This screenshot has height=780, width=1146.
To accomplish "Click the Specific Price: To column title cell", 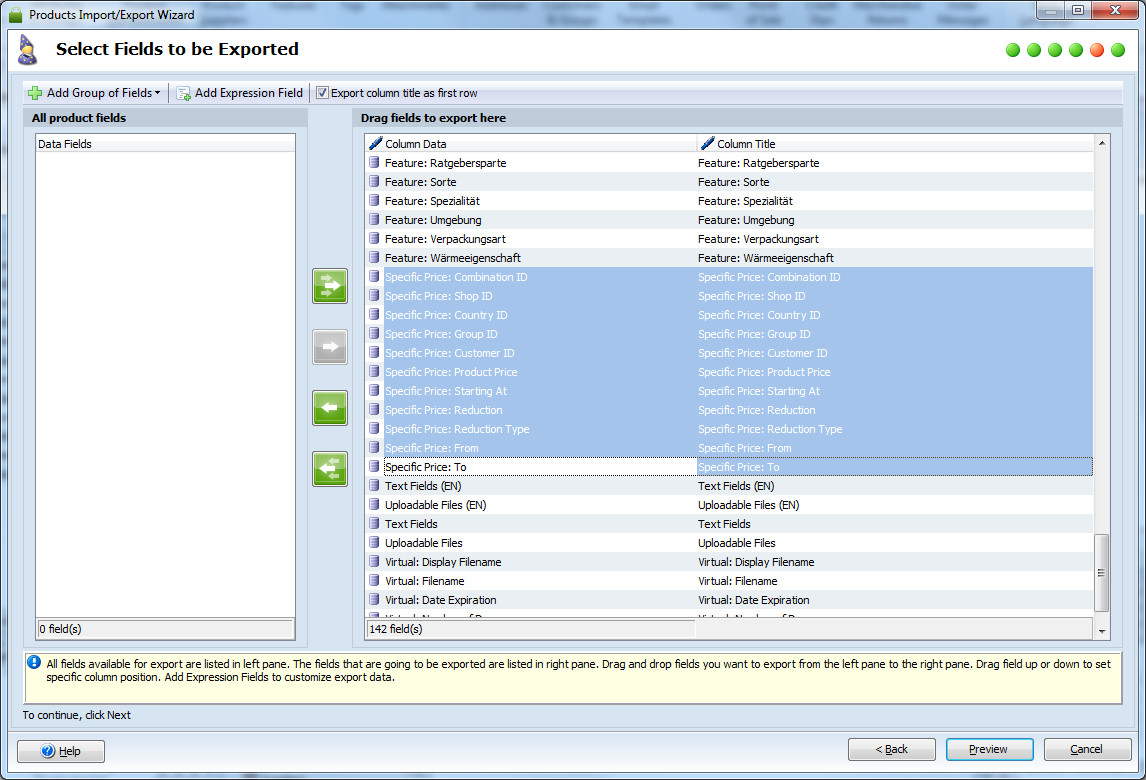I will click(895, 466).
